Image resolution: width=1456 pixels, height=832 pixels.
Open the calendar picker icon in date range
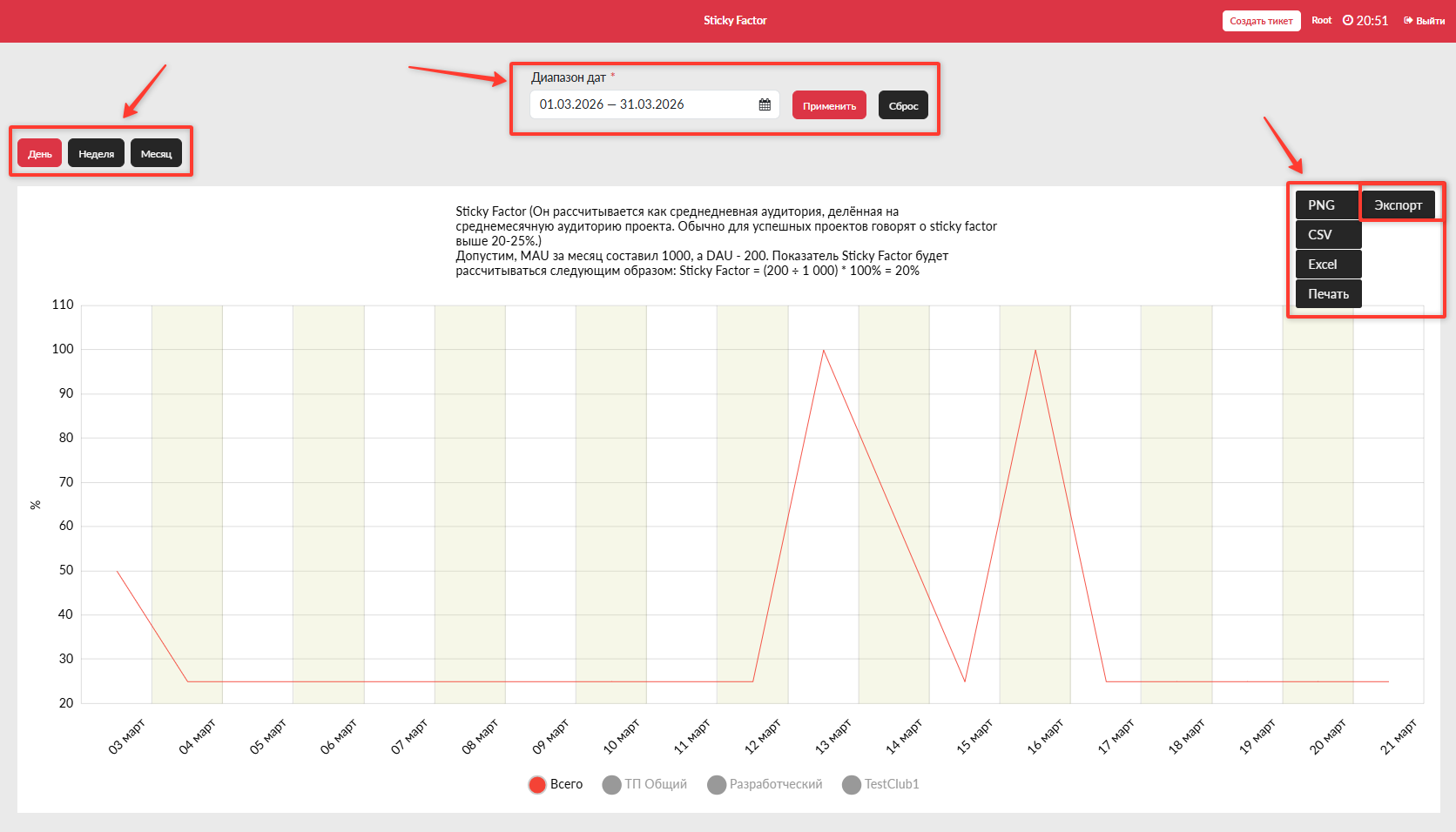(x=765, y=104)
